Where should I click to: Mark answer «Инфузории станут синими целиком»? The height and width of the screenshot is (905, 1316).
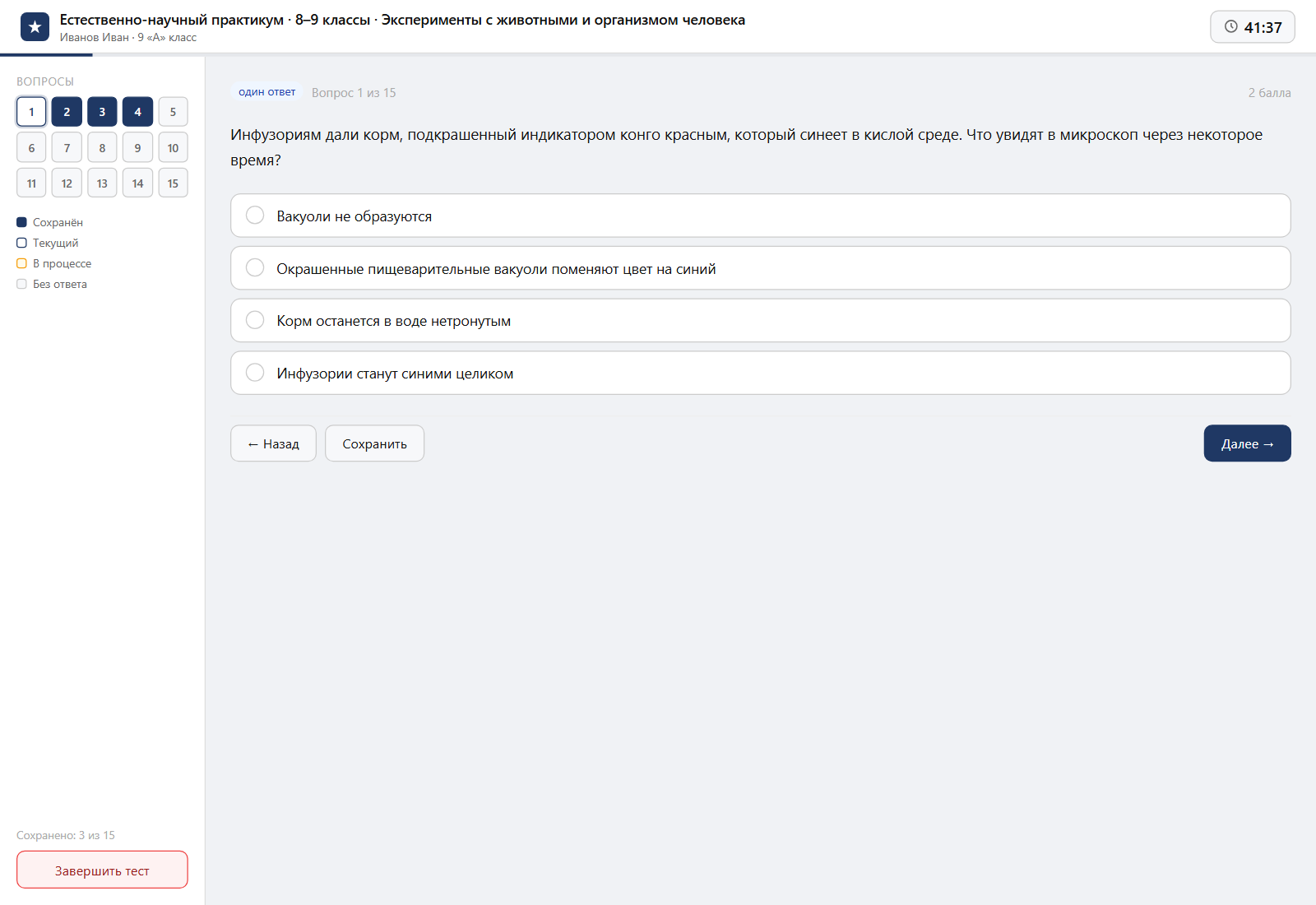click(761, 374)
